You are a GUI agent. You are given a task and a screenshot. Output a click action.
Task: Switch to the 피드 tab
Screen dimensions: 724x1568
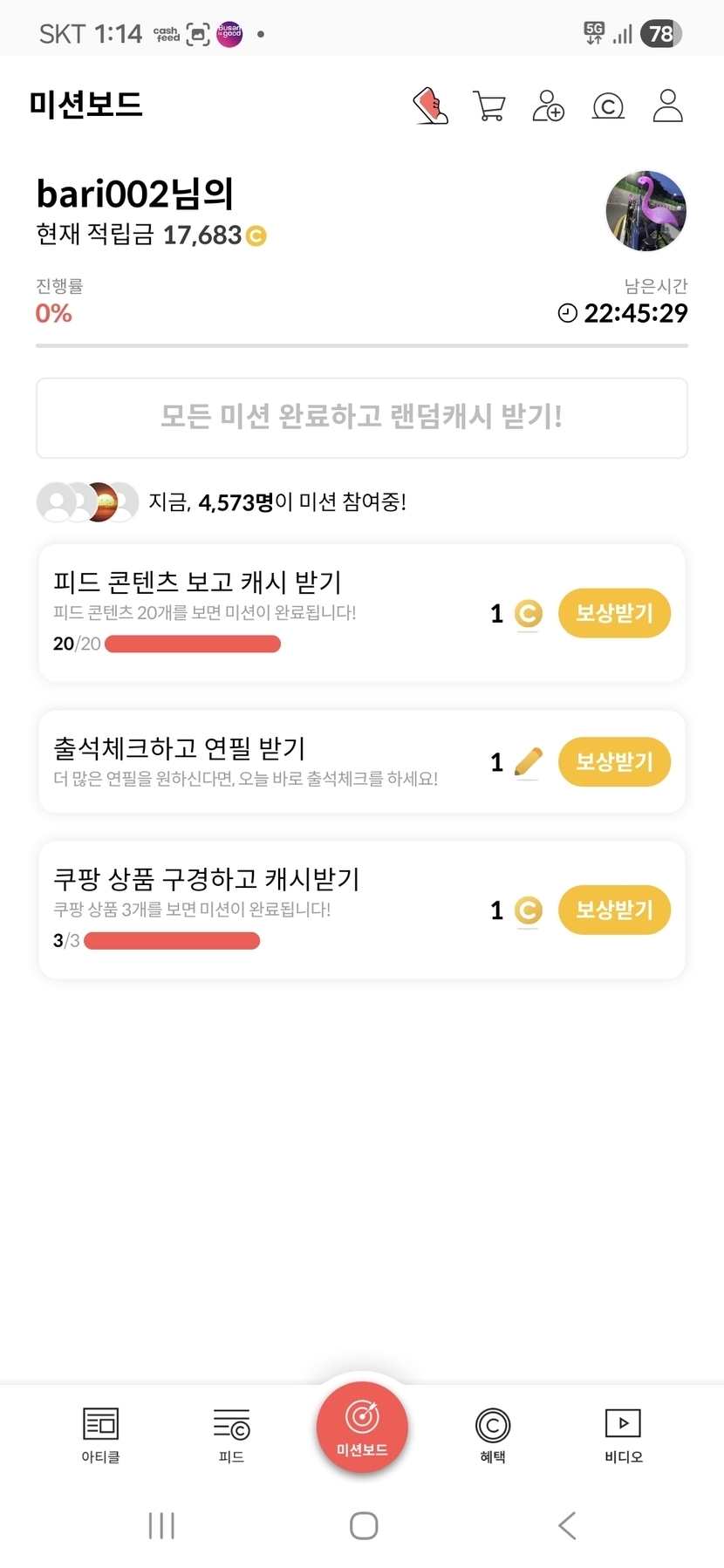click(x=231, y=1434)
